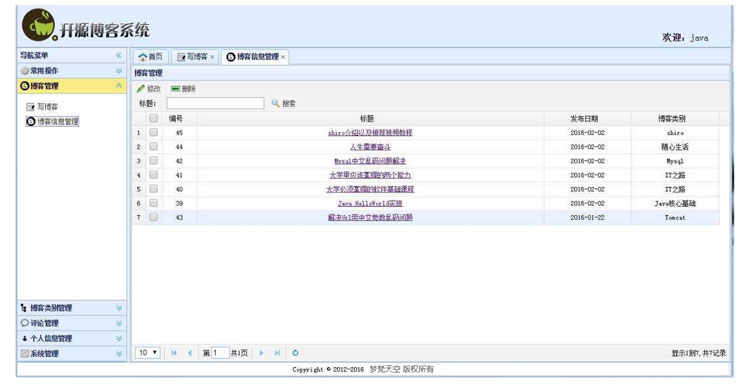
Task: Click the shiro category cell
Action: click(x=675, y=132)
